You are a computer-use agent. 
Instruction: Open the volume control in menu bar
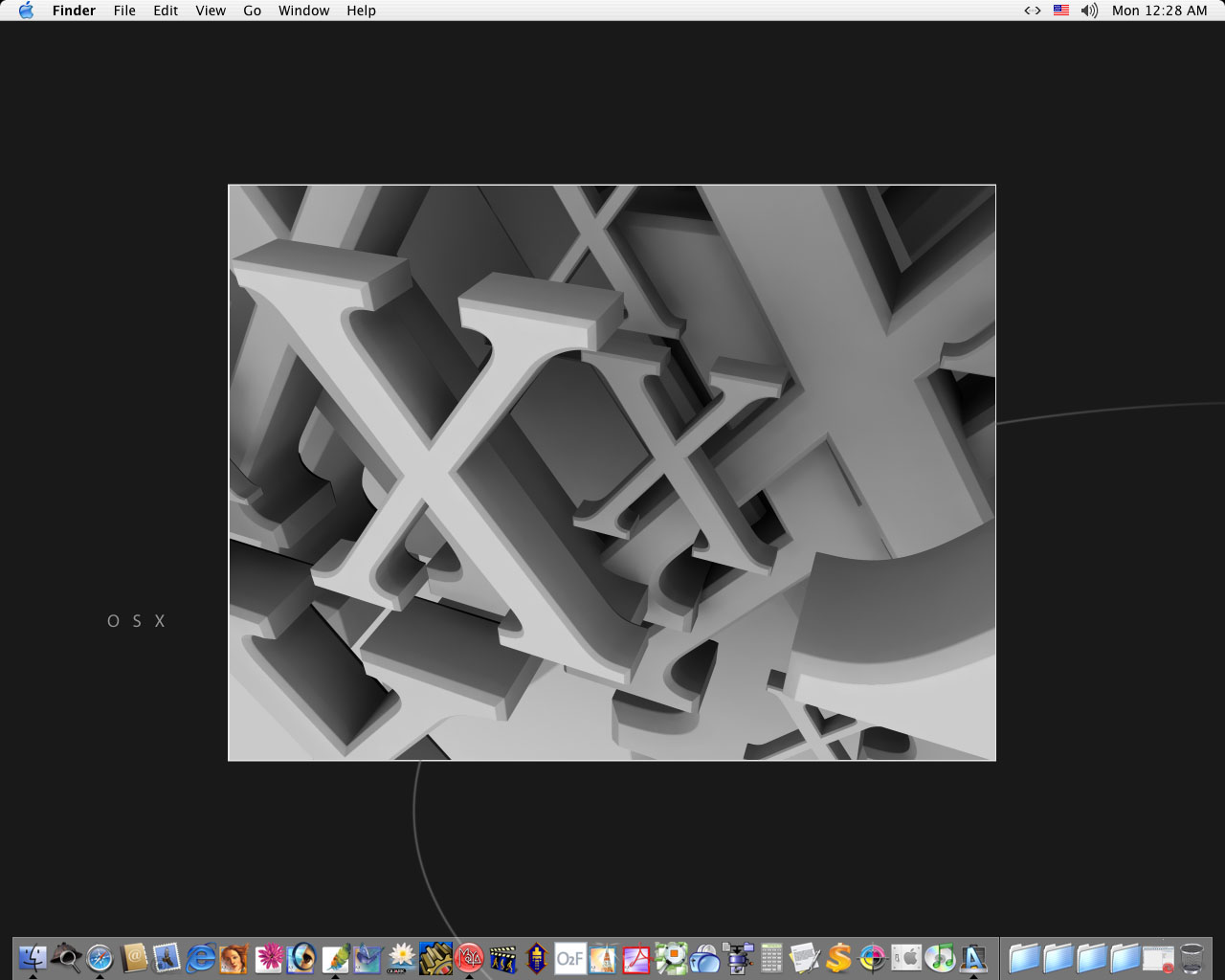(1089, 11)
